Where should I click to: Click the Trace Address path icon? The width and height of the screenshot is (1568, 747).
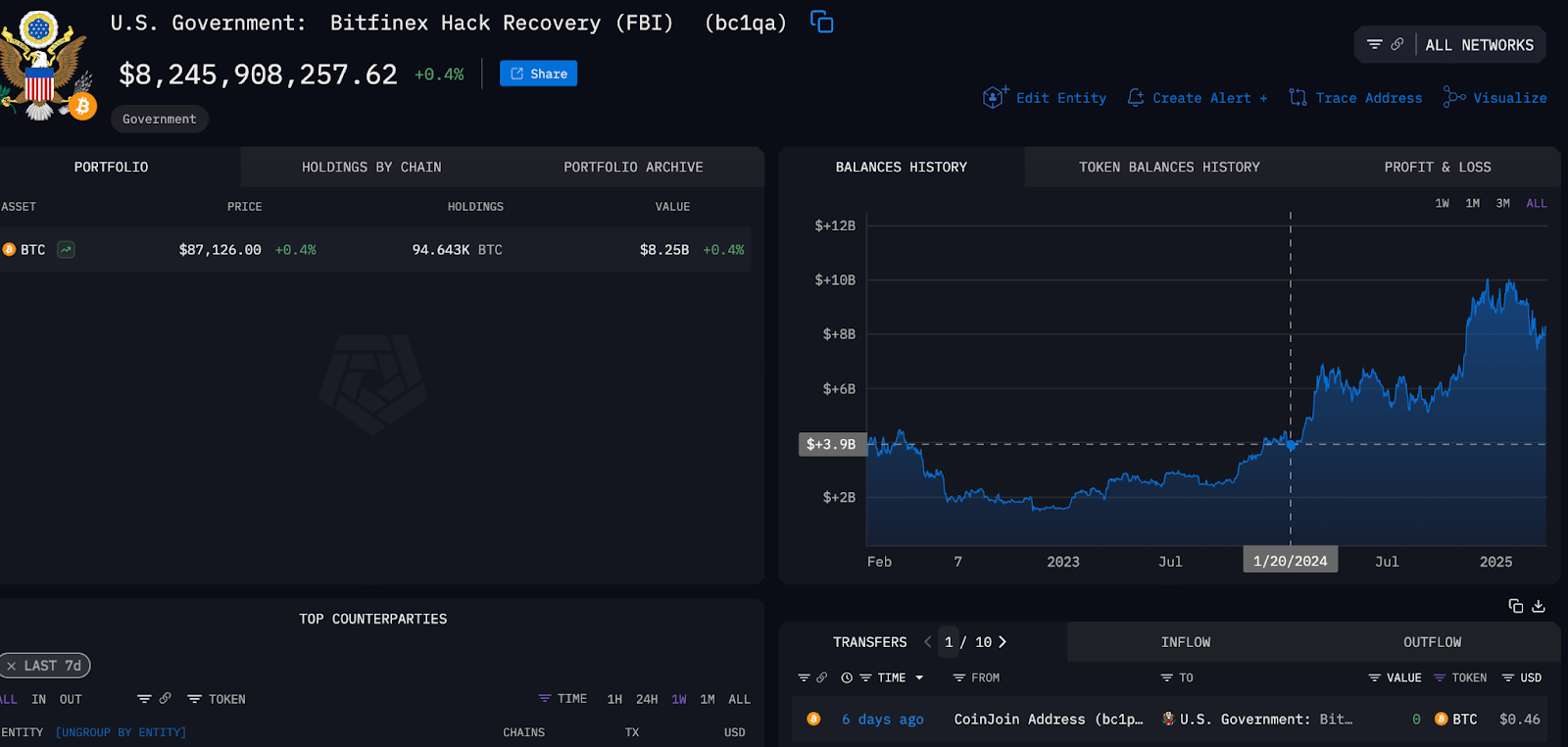click(x=1298, y=97)
